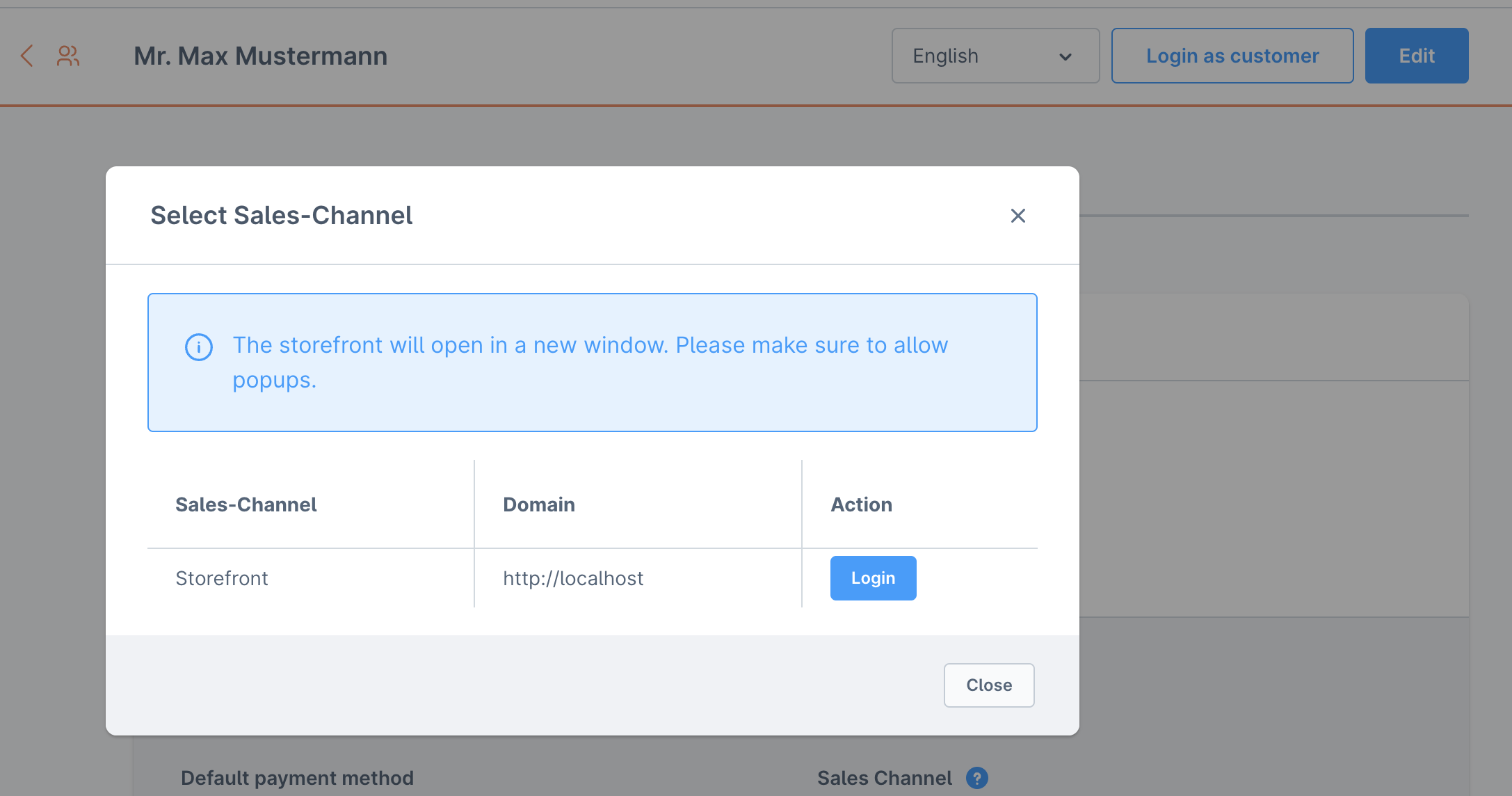Select the Storefront sales channel cell
This screenshot has height=796, width=1512.
[222, 578]
